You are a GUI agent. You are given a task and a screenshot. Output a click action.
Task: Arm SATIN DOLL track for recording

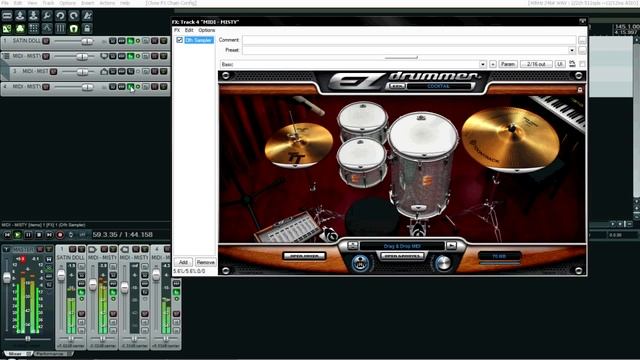tap(46, 41)
